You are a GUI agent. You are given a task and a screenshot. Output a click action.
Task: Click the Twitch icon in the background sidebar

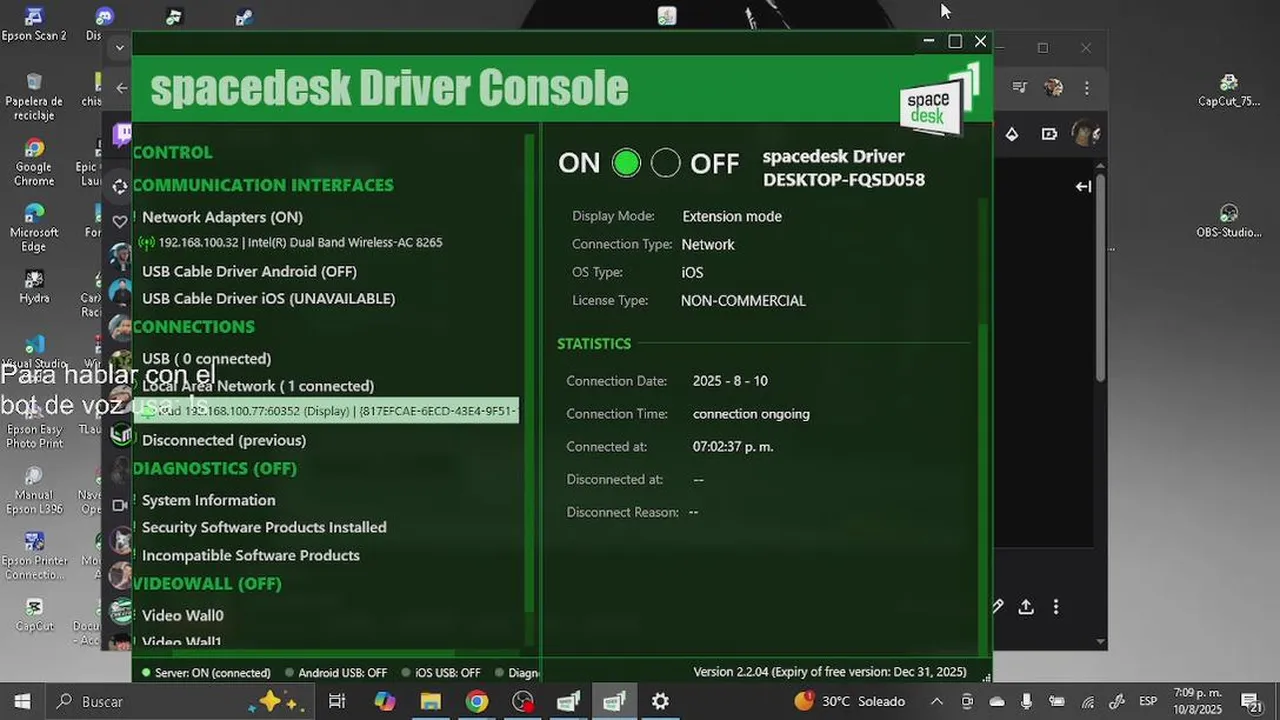(121, 135)
